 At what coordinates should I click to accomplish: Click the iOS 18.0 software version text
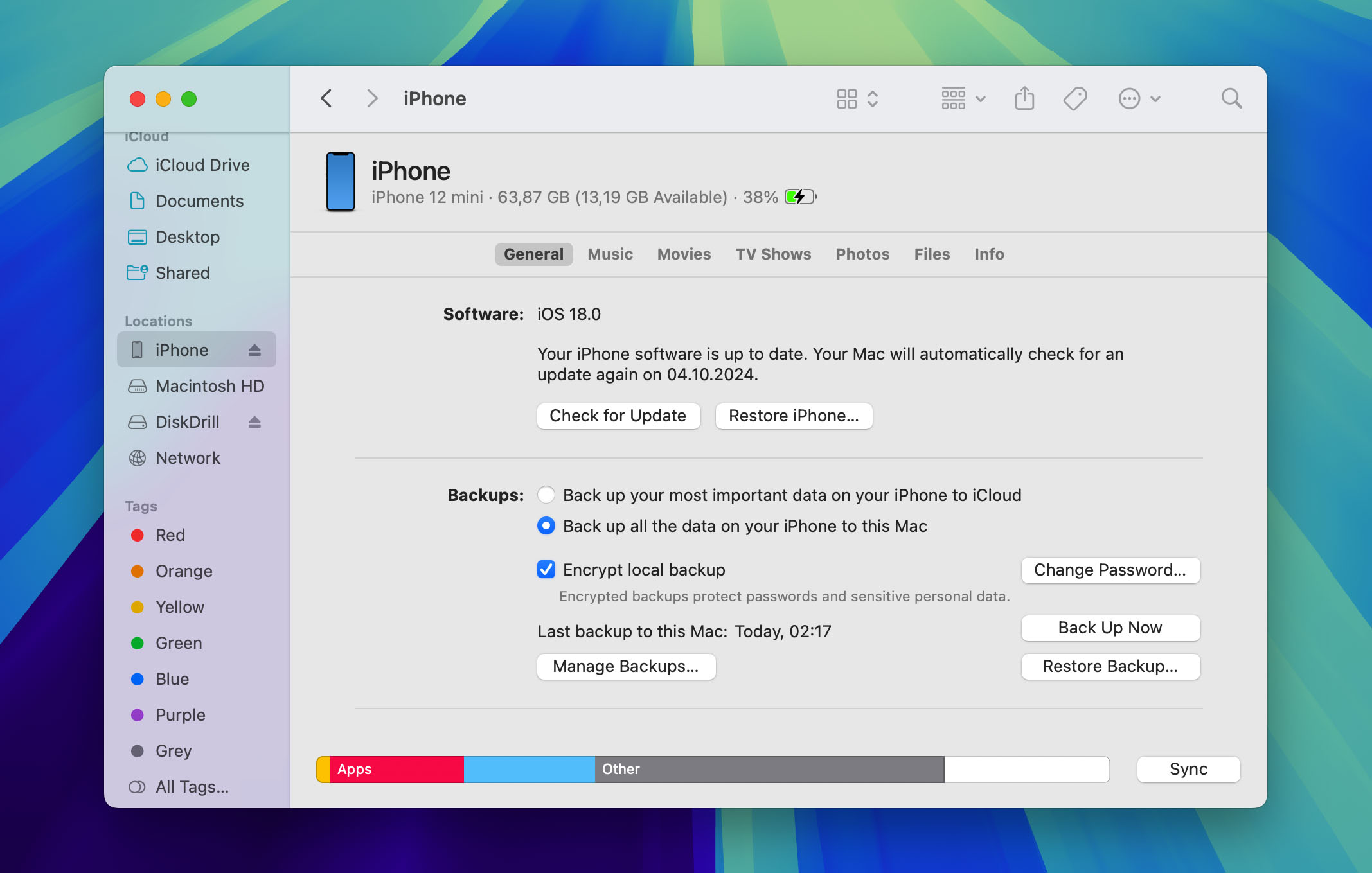point(569,314)
